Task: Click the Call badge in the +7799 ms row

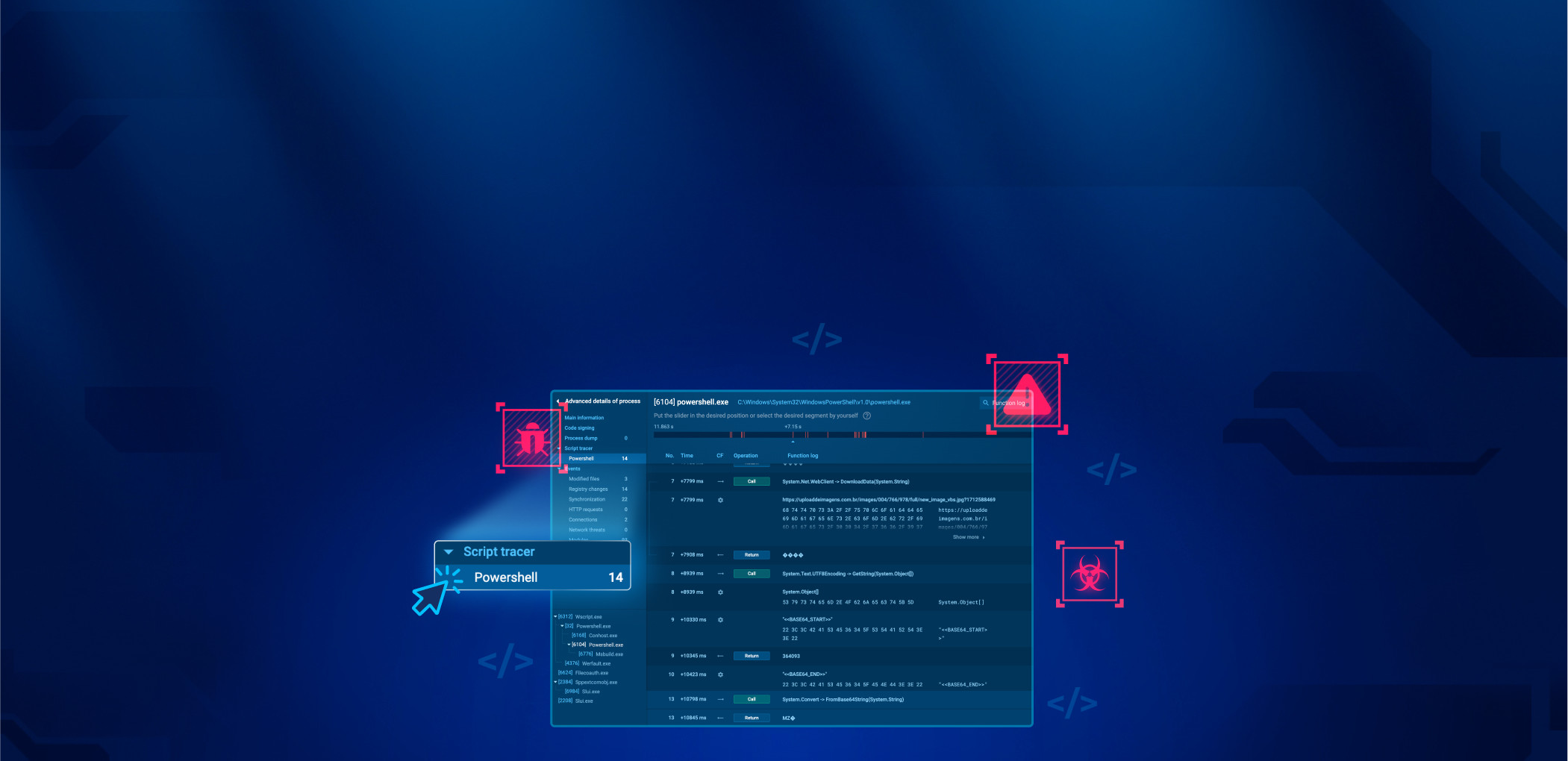Action: tap(752, 481)
